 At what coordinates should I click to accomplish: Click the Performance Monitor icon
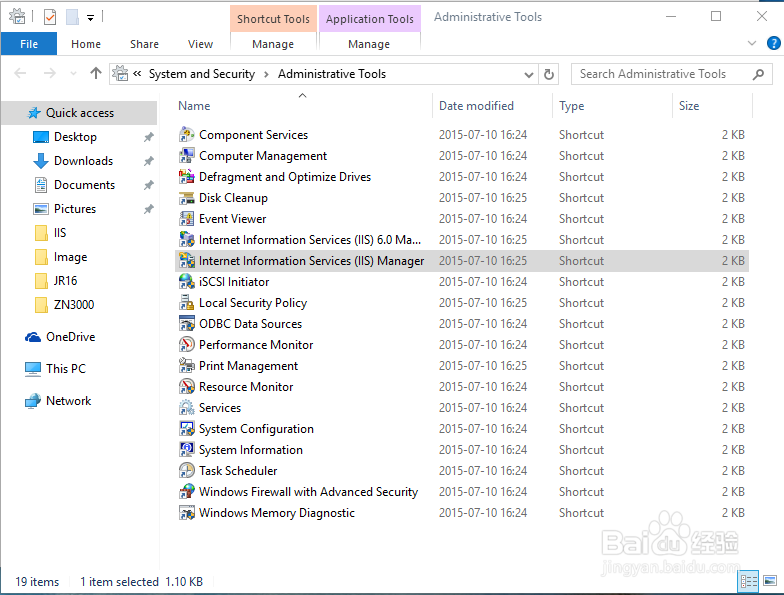click(186, 344)
